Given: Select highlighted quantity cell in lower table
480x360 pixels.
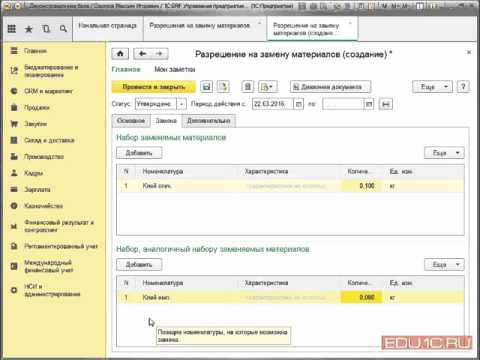Looking at the screenshot, I should click(361, 297).
